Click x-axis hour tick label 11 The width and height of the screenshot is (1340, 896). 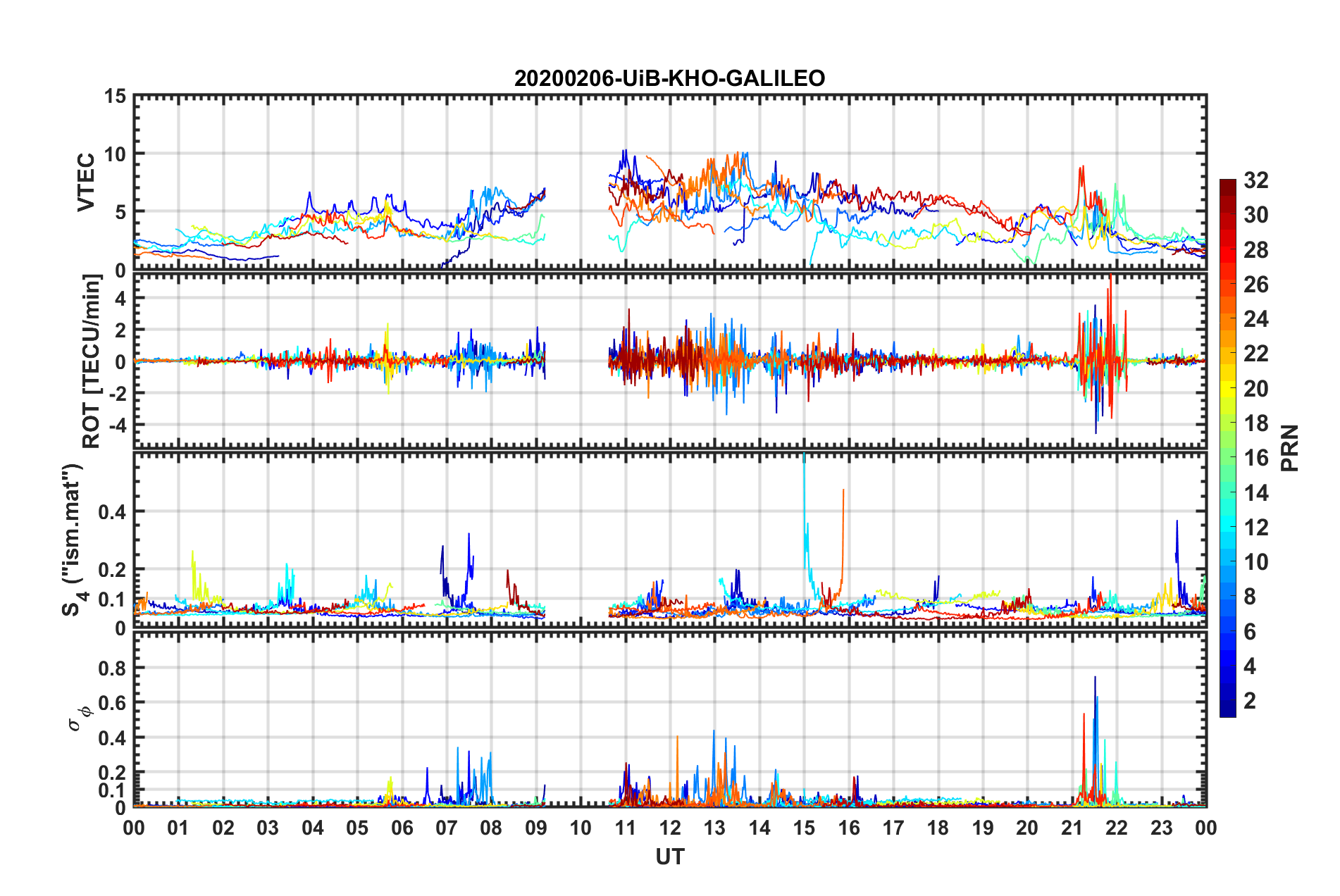[x=625, y=828]
